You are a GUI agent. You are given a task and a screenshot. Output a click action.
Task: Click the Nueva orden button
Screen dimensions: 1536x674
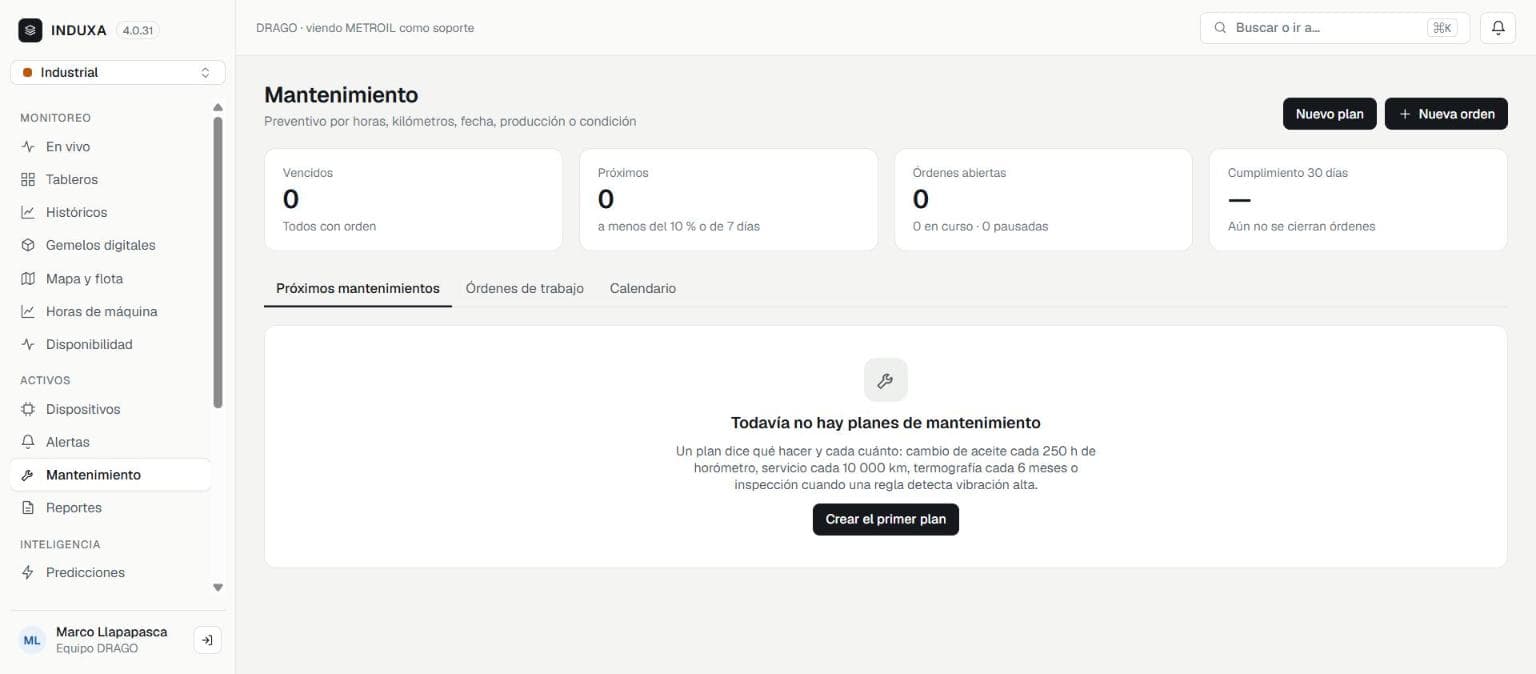[x=1446, y=114]
